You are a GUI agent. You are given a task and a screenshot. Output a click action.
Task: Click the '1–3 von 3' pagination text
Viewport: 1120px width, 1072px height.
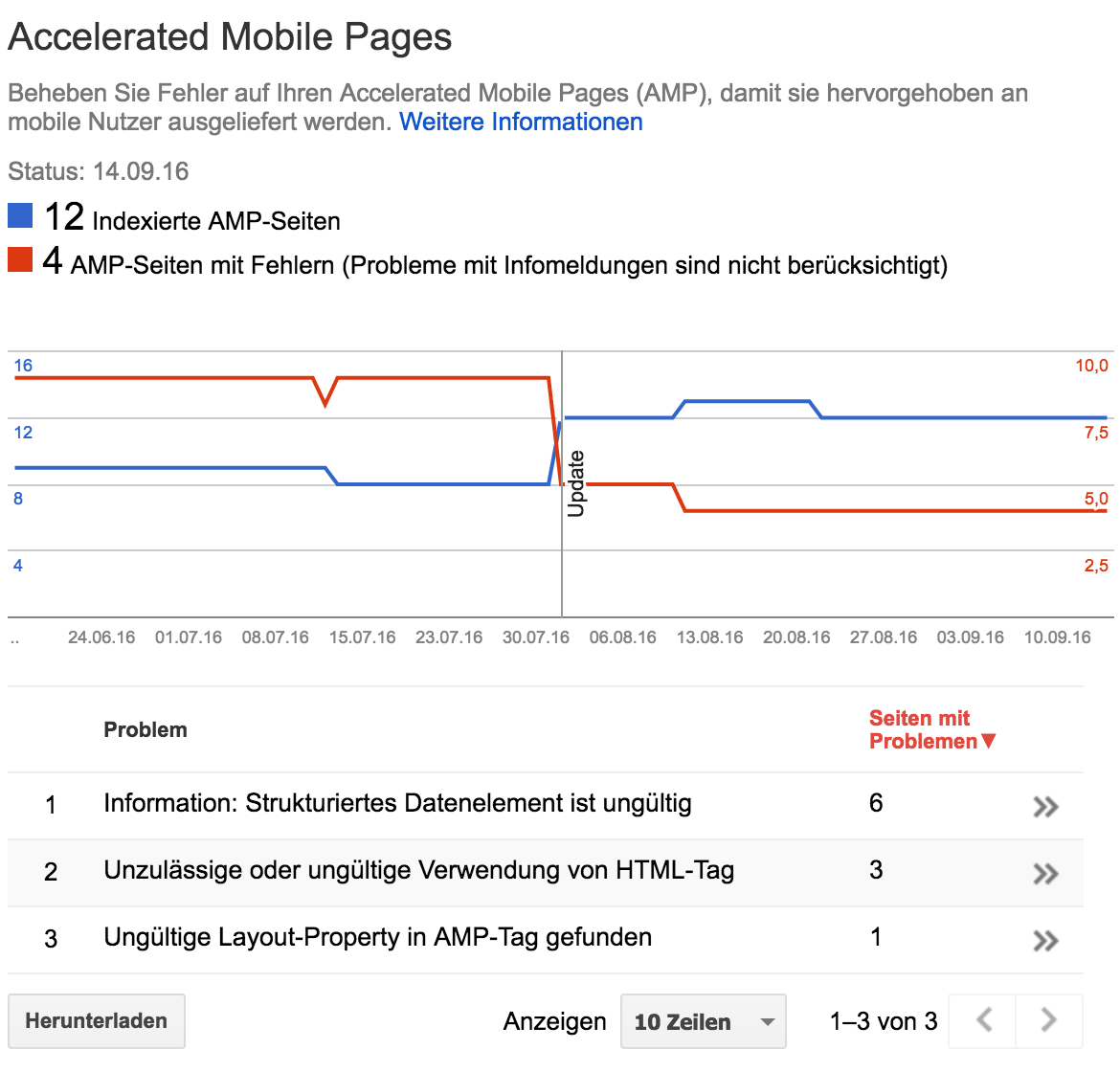(x=883, y=1021)
